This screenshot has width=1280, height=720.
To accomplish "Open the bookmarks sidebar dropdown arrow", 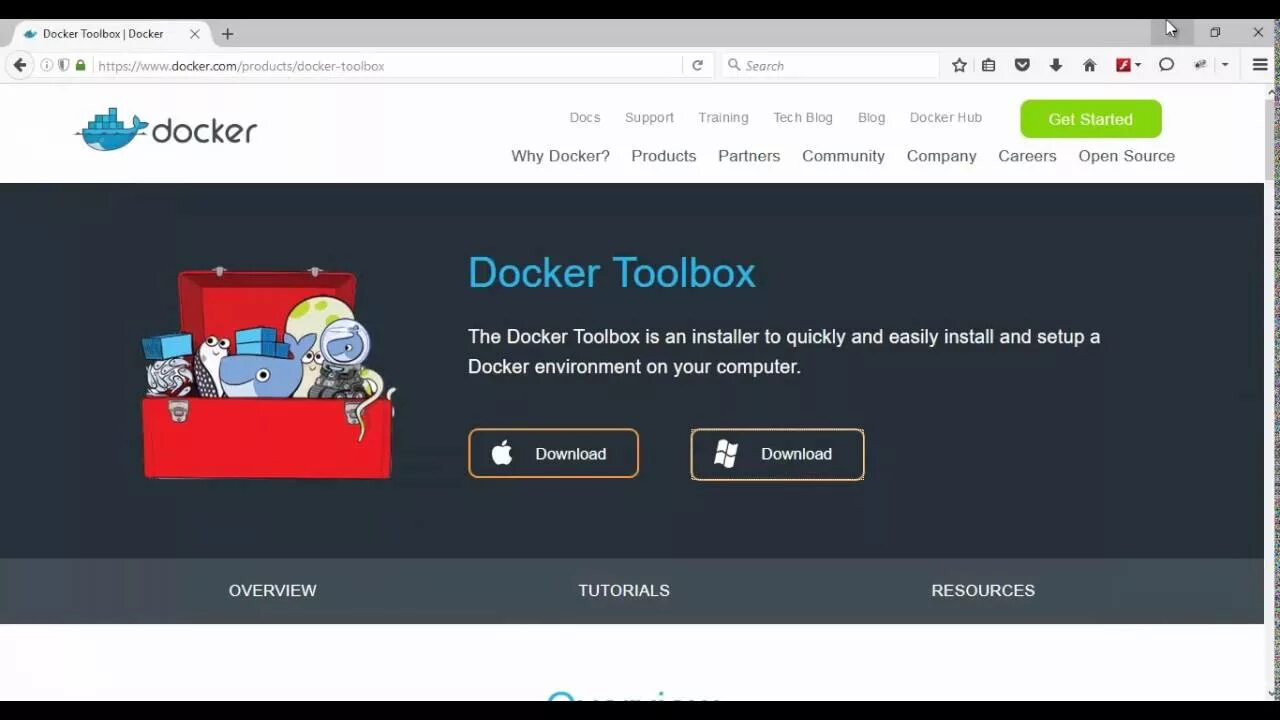I will [x=1223, y=65].
